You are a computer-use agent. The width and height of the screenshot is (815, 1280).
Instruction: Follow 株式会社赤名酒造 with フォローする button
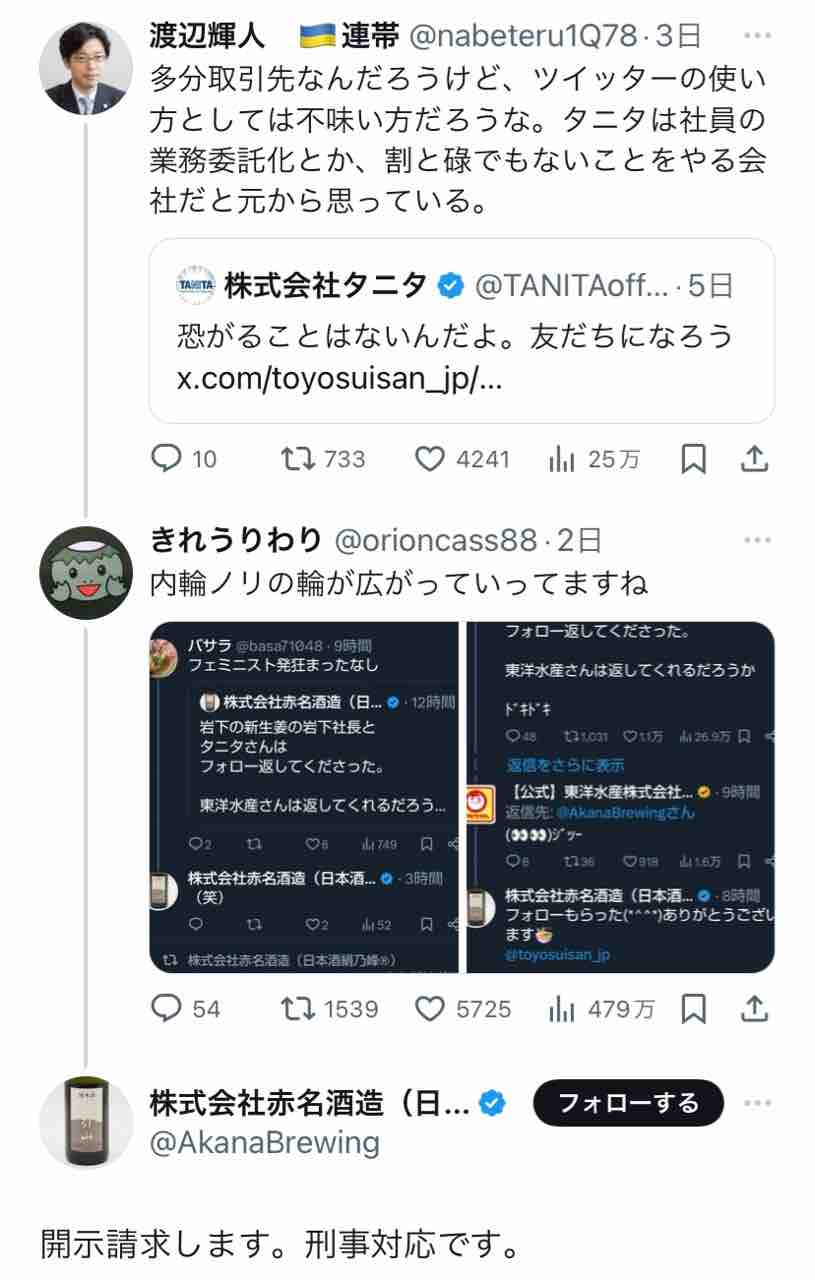(x=628, y=1103)
